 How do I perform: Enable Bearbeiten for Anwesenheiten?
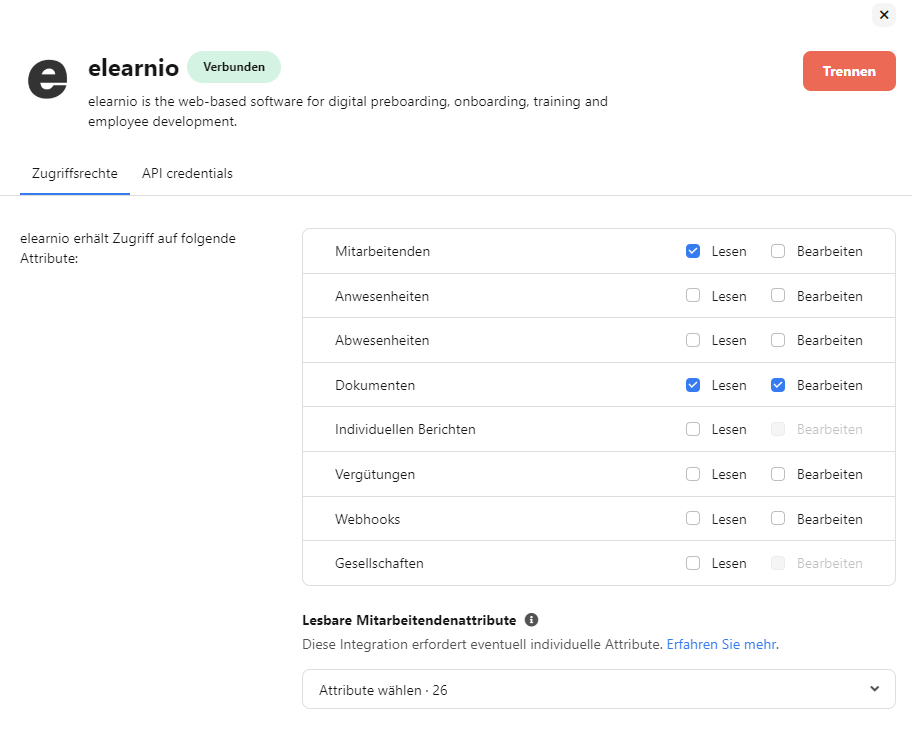tap(778, 295)
